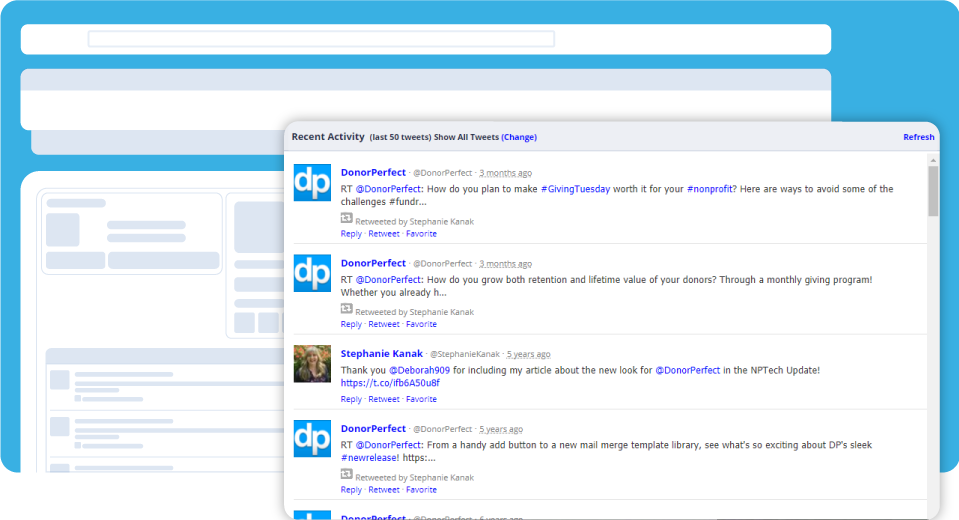Open DonorPerfect name on the #newrelease tweet
This screenshot has width=959, height=520.
click(x=373, y=429)
